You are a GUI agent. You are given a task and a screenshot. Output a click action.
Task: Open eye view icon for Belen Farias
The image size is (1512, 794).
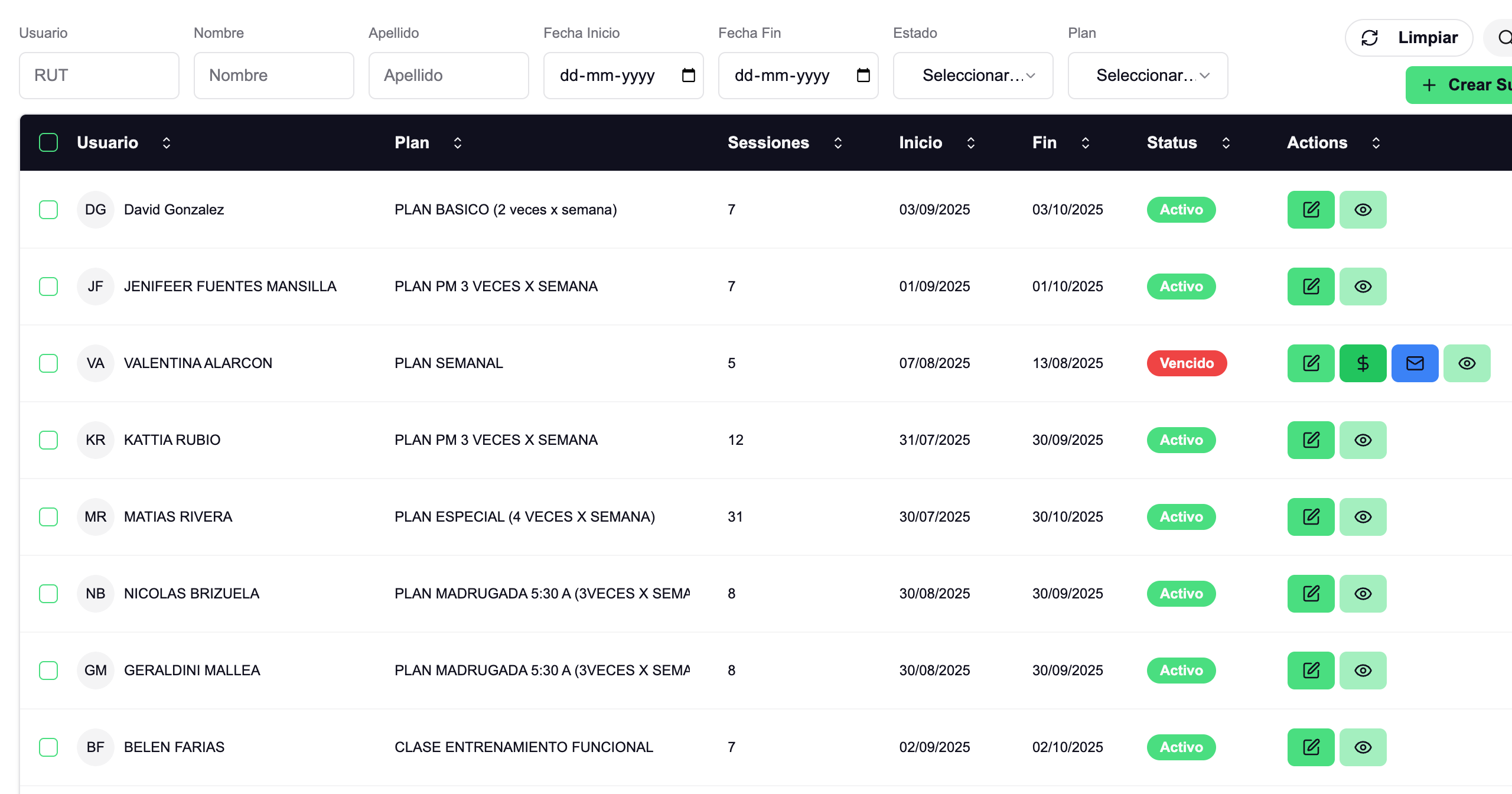pyautogui.click(x=1363, y=747)
